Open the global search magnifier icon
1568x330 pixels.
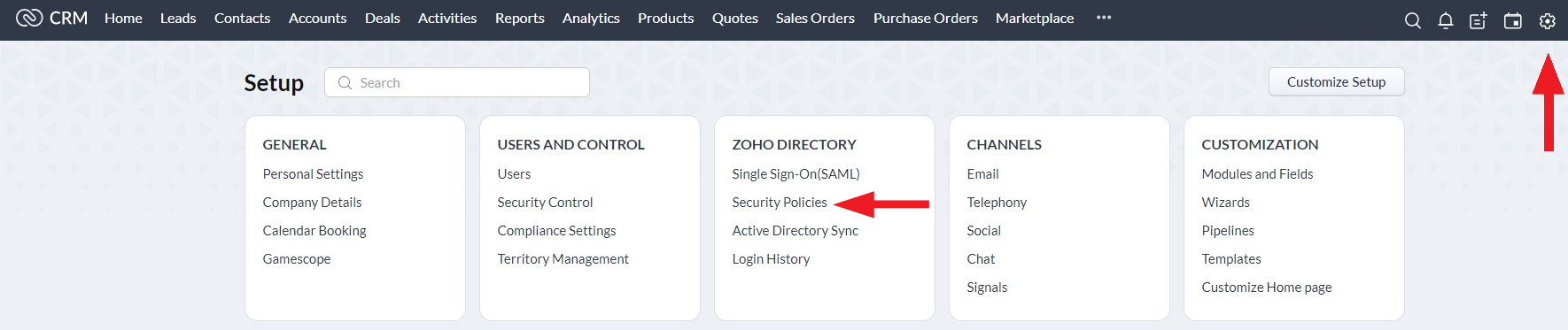click(x=1412, y=20)
